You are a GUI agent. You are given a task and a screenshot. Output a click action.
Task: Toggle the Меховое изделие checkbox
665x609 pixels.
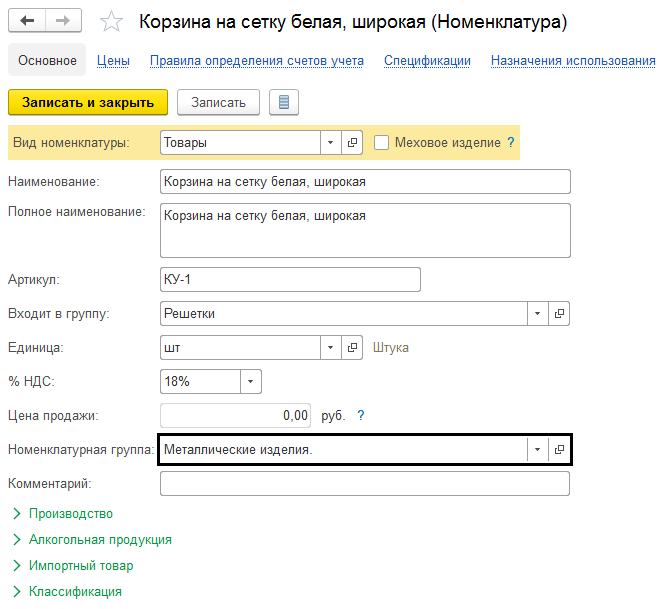click(381, 143)
